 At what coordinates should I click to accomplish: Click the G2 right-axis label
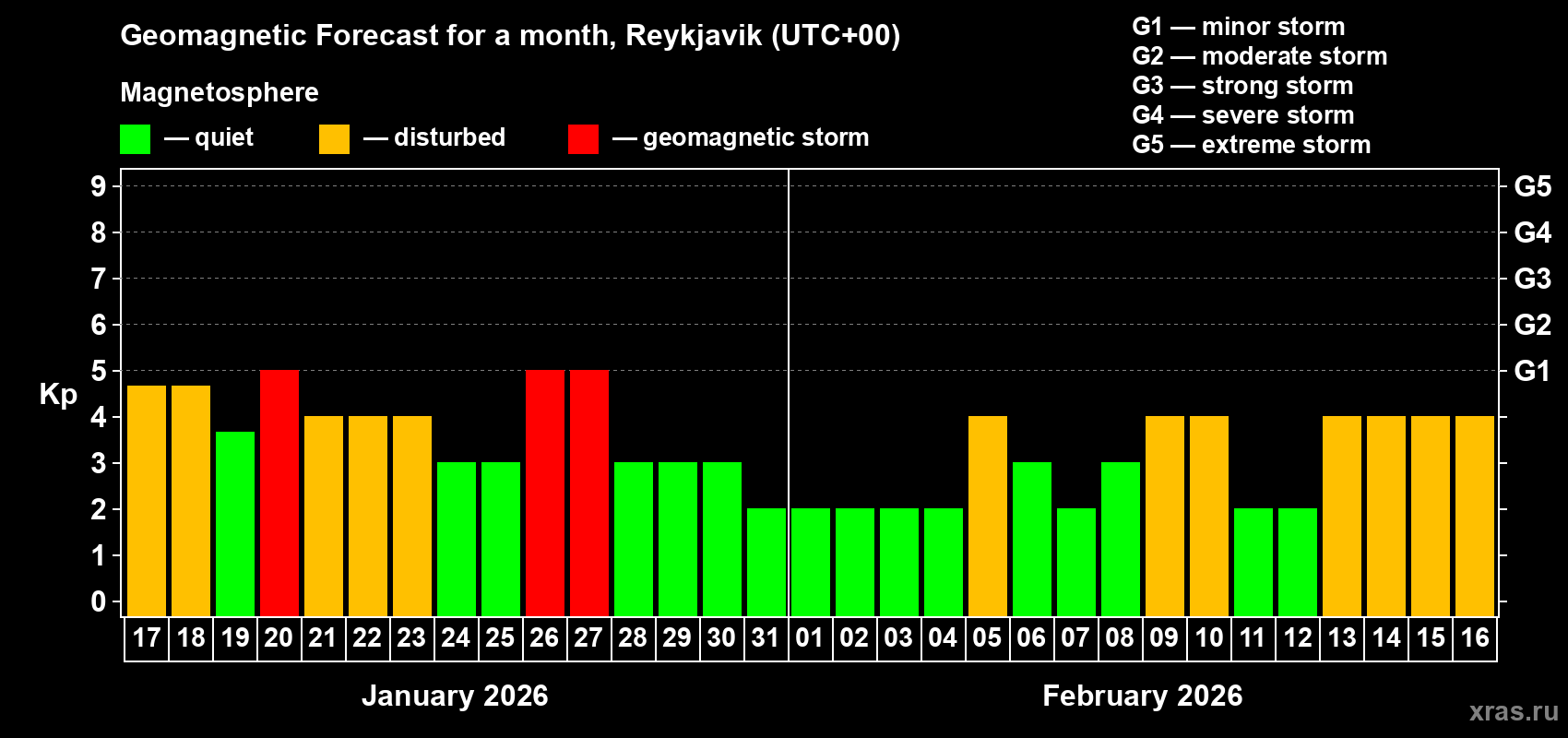pyautogui.click(x=1533, y=325)
